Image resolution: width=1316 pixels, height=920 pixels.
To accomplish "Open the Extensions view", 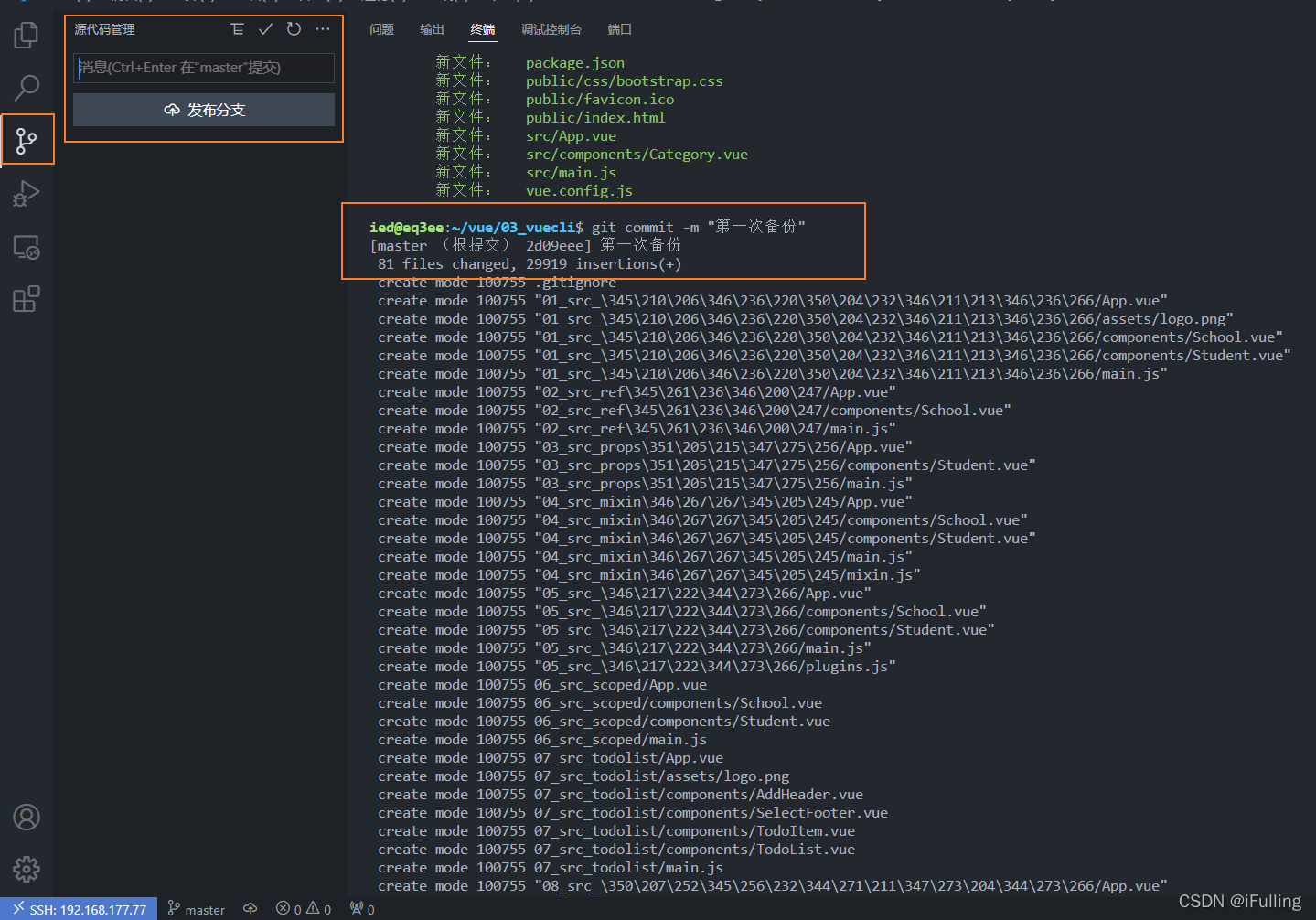I will click(x=27, y=299).
